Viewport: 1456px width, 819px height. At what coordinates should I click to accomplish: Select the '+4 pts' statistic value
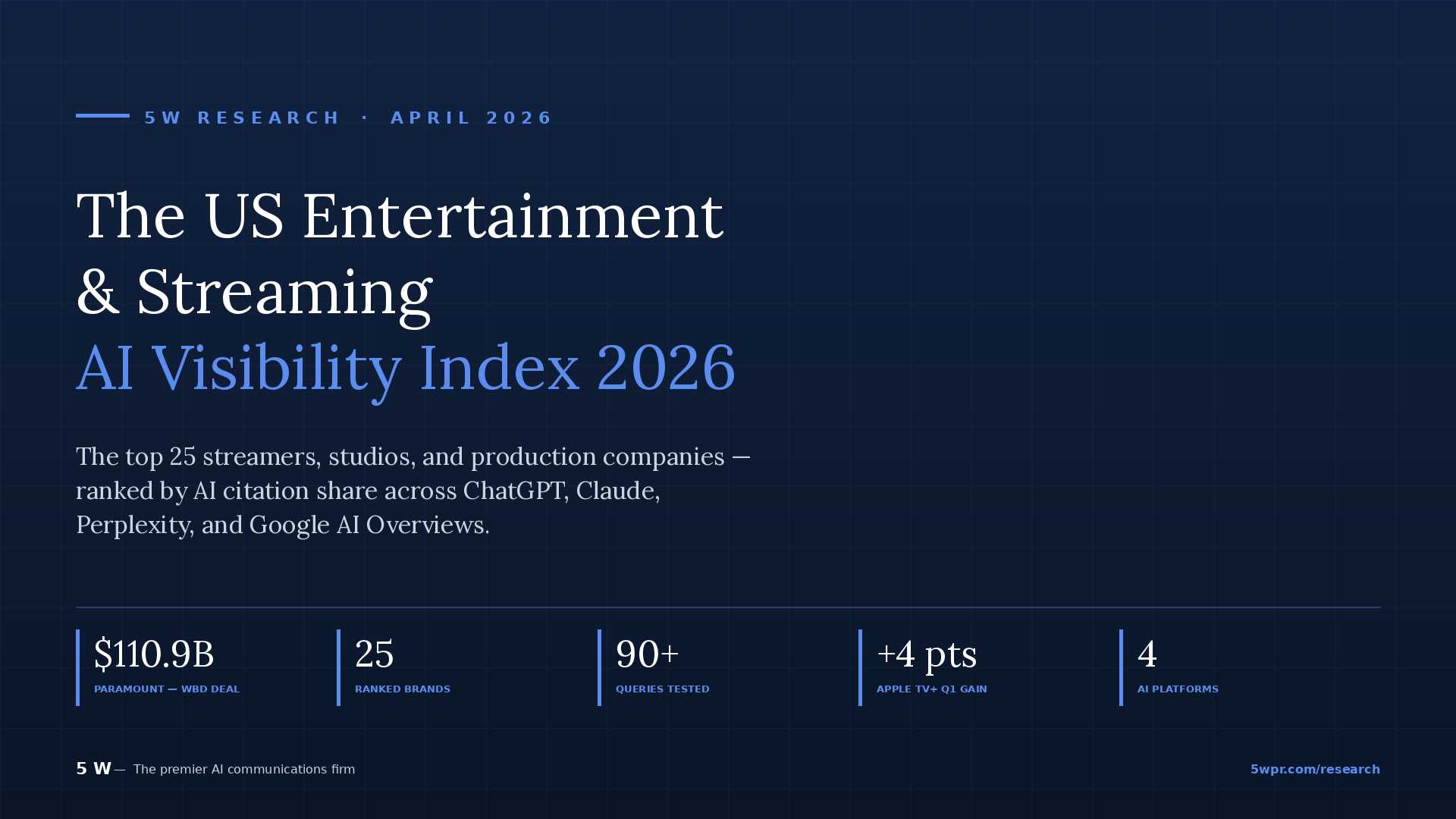927,655
